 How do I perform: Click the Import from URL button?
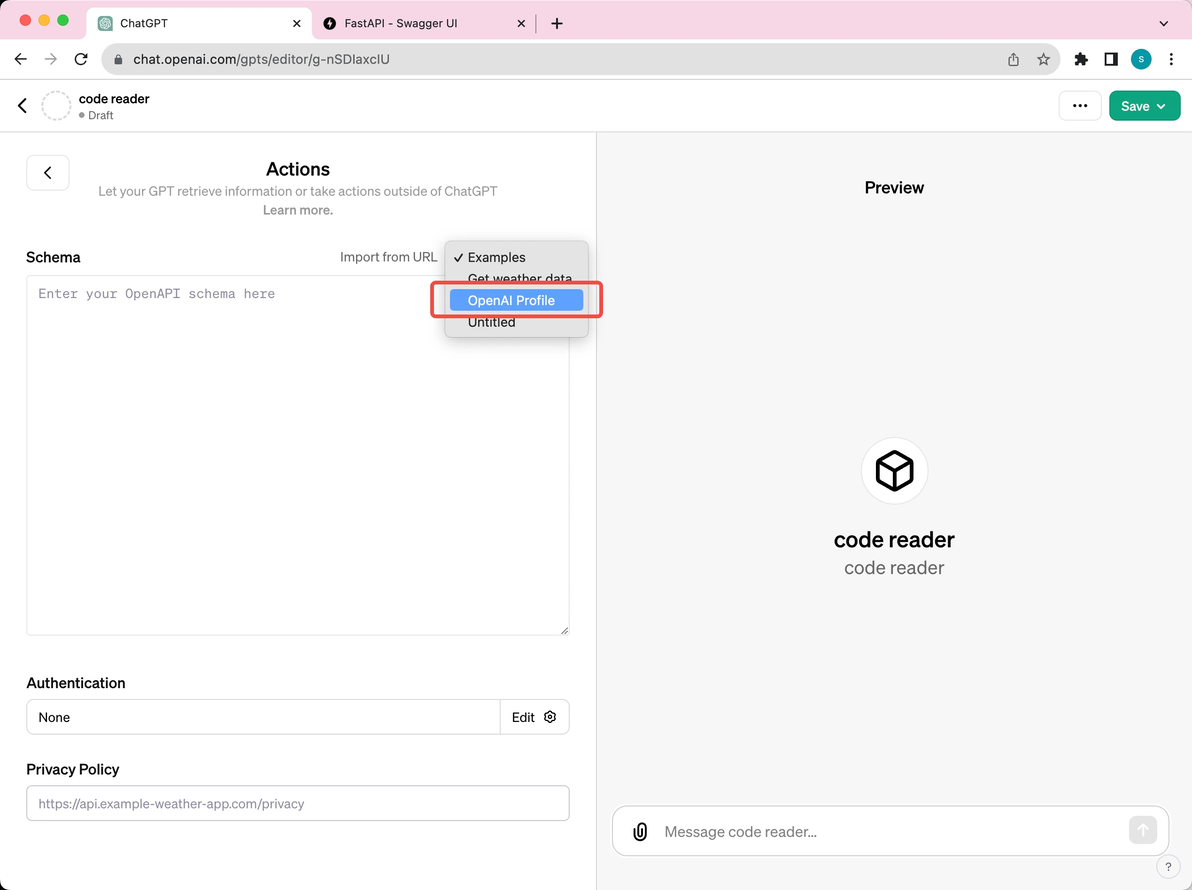click(388, 257)
